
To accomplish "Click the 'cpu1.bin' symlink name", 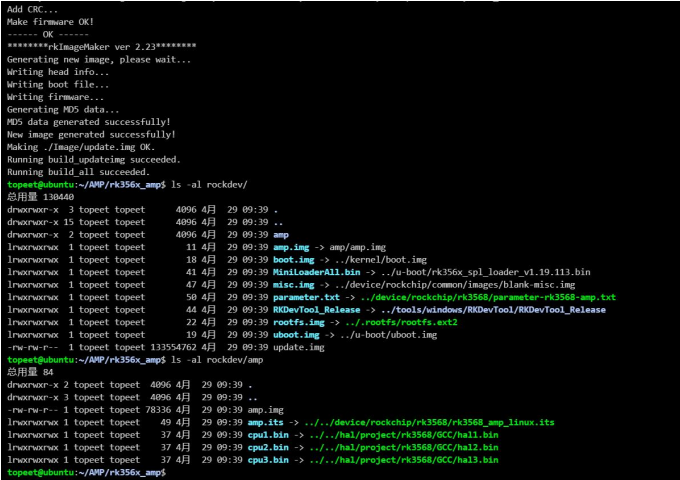I will (x=268, y=435).
